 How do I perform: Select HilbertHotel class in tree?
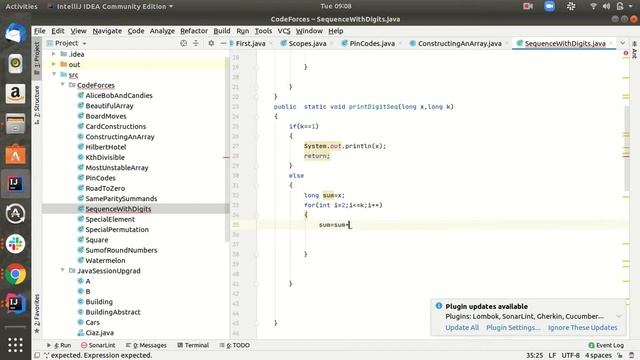click(x=106, y=147)
